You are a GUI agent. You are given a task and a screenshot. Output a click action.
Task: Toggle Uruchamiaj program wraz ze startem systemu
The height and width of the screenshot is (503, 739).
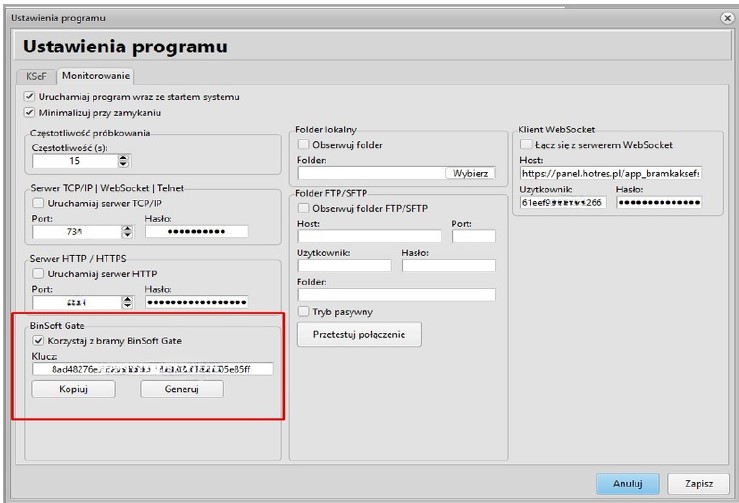(x=29, y=97)
